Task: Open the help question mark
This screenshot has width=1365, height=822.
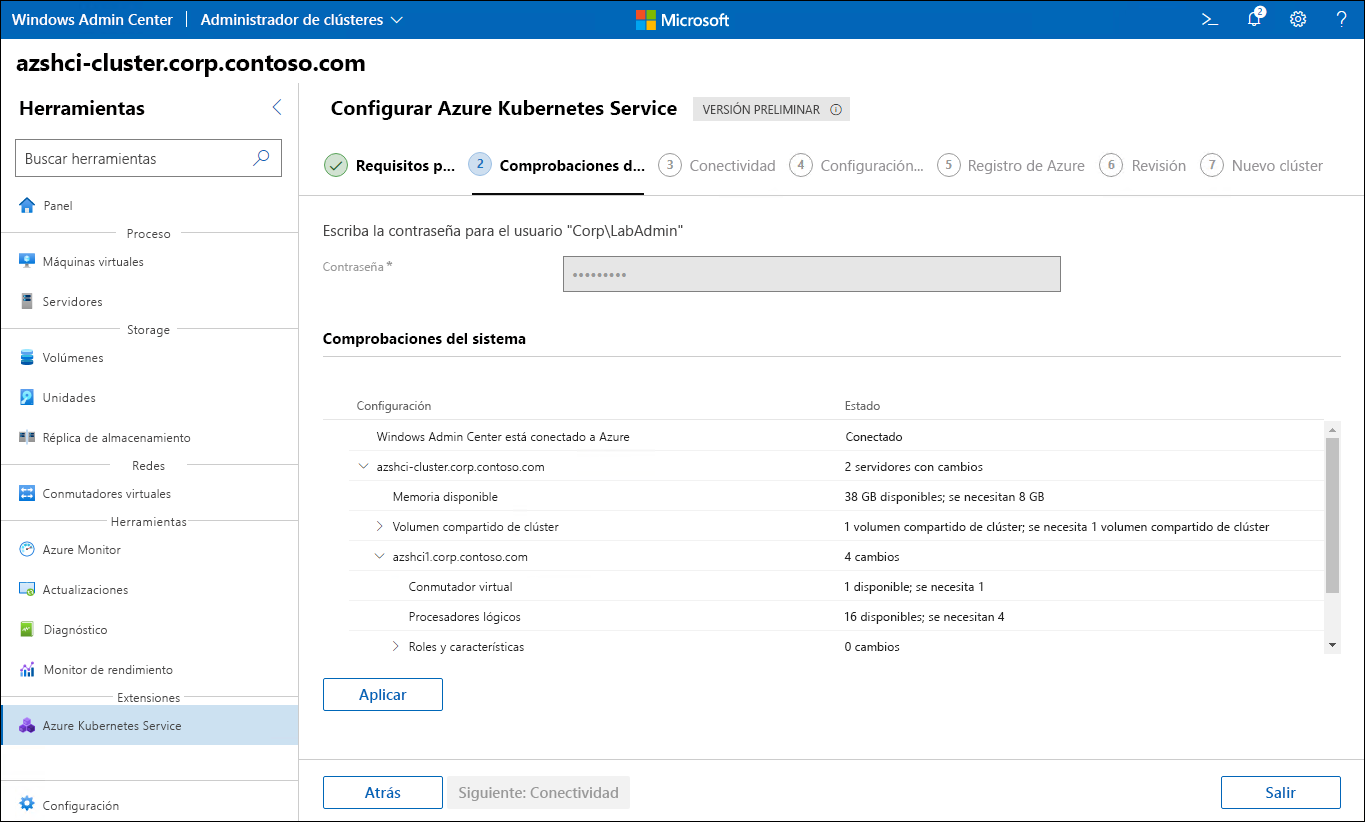Action: pos(1342,19)
